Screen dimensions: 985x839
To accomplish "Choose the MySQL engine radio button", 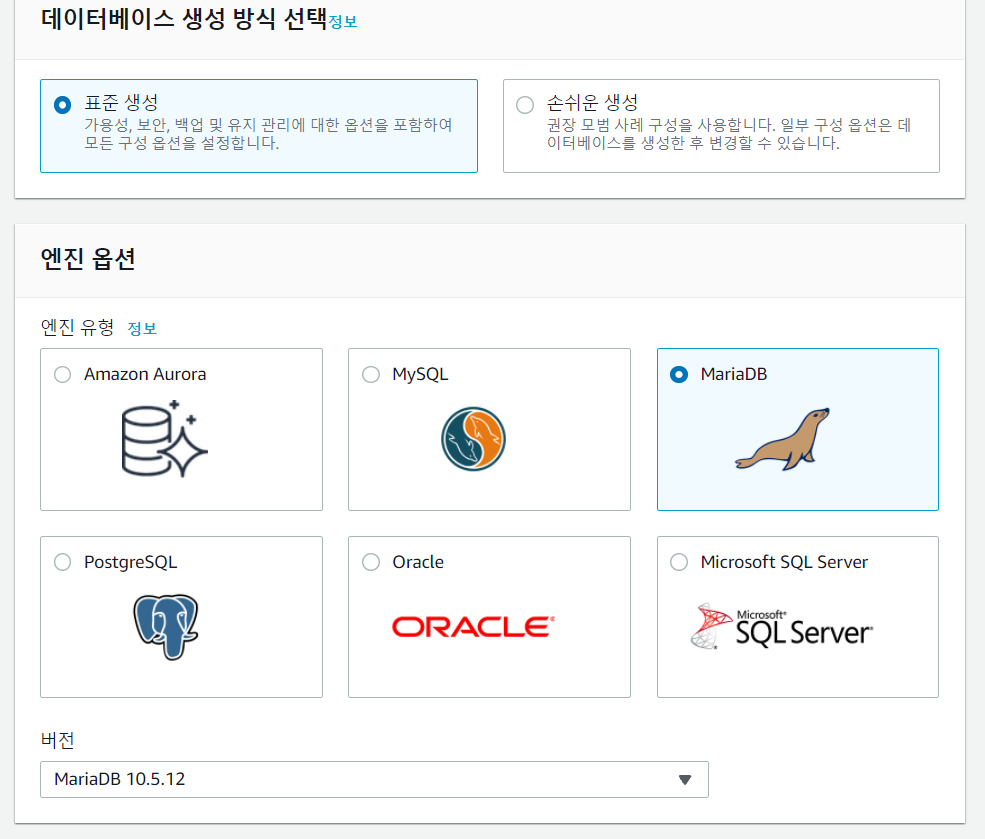I will pyautogui.click(x=371, y=374).
